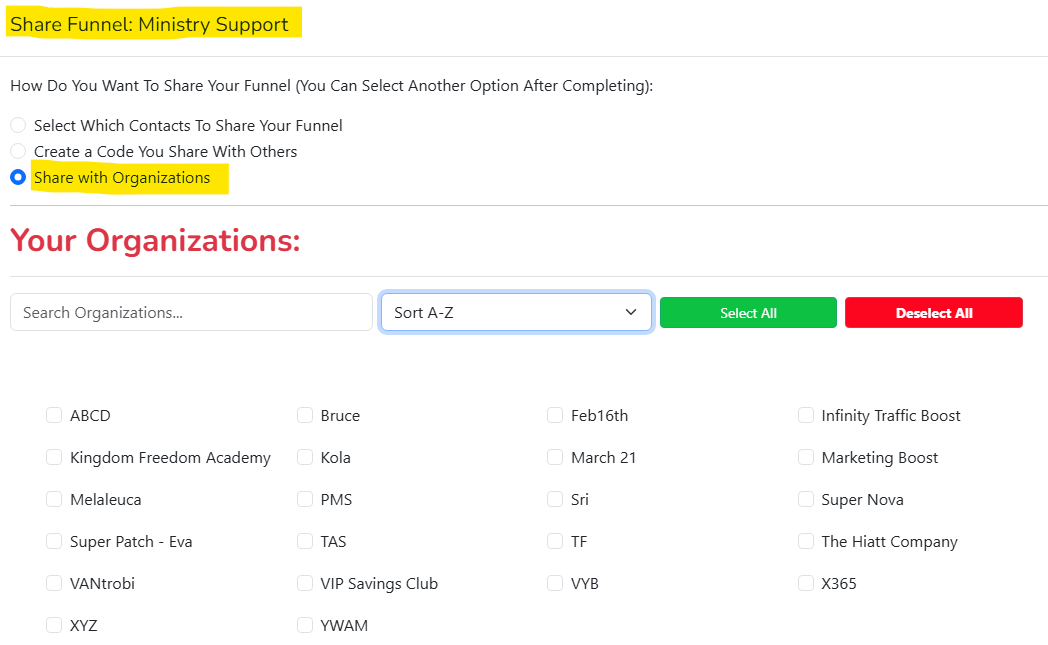Viewport: 1048px width, 645px height.
Task: Tick the Kingdom Freedom Academy checkbox
Action: pyautogui.click(x=54, y=457)
